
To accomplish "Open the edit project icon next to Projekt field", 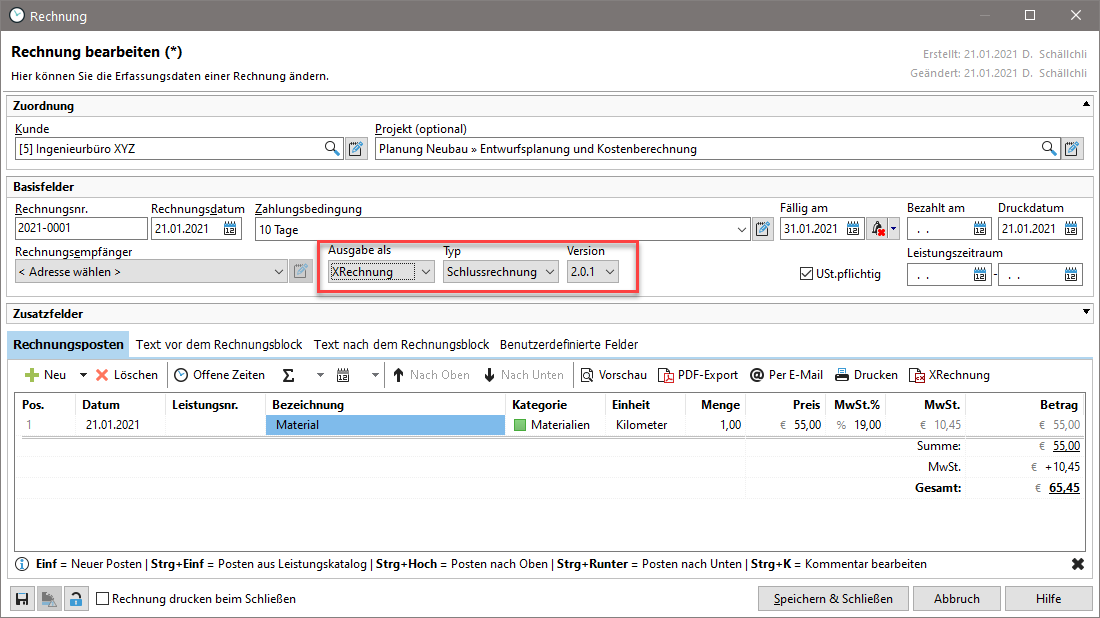I will click(x=1073, y=149).
